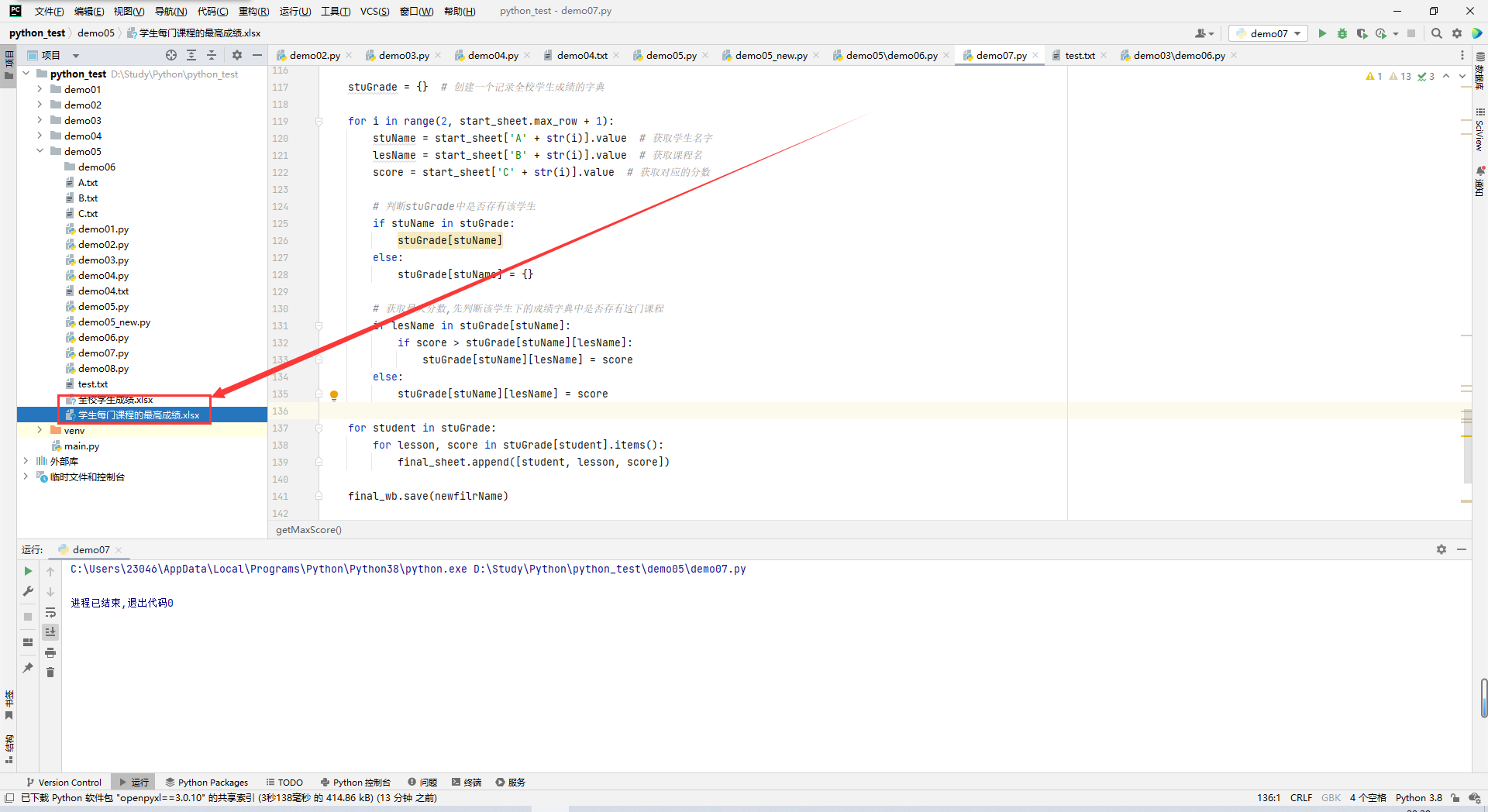Open the 重构(R) refactor menu

253,11
